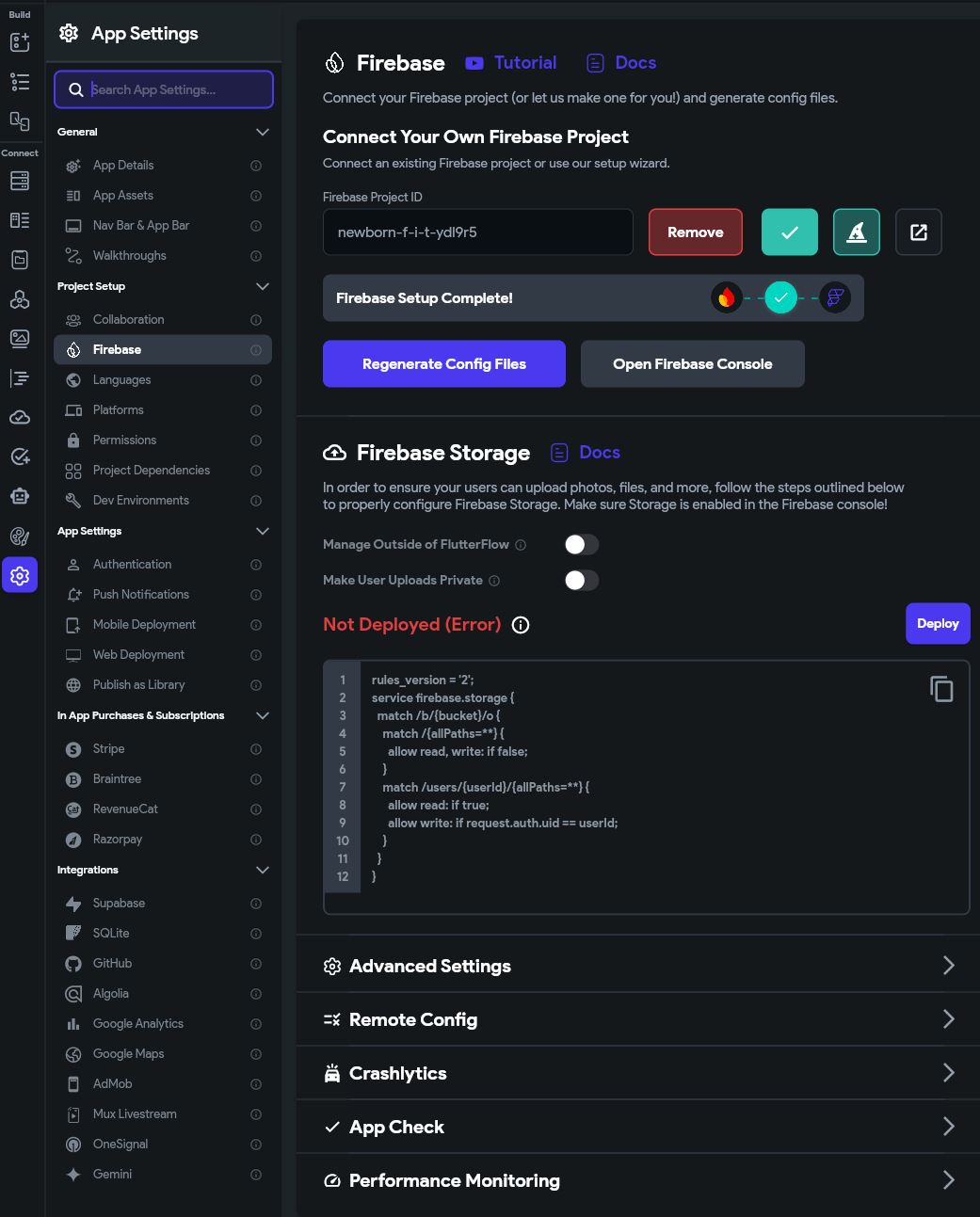This screenshot has height=1217, width=980.
Task: Open the widget palette build icon
Action: point(20,41)
